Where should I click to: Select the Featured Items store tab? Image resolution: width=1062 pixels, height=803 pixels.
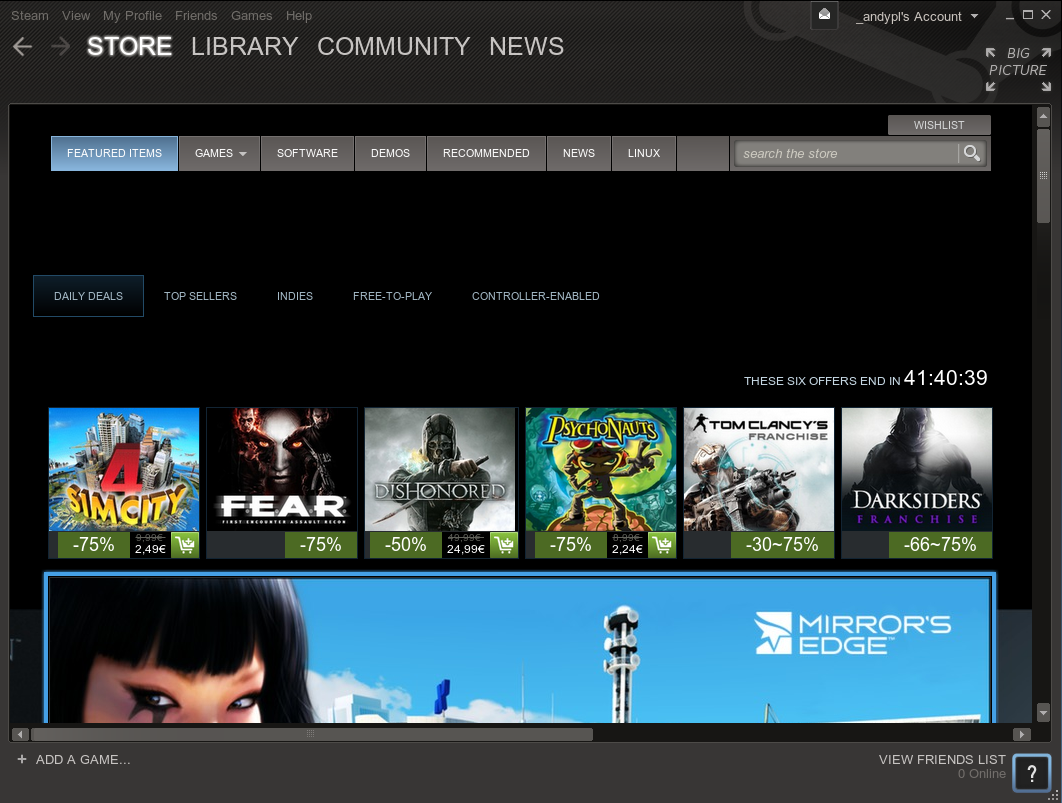(x=114, y=154)
